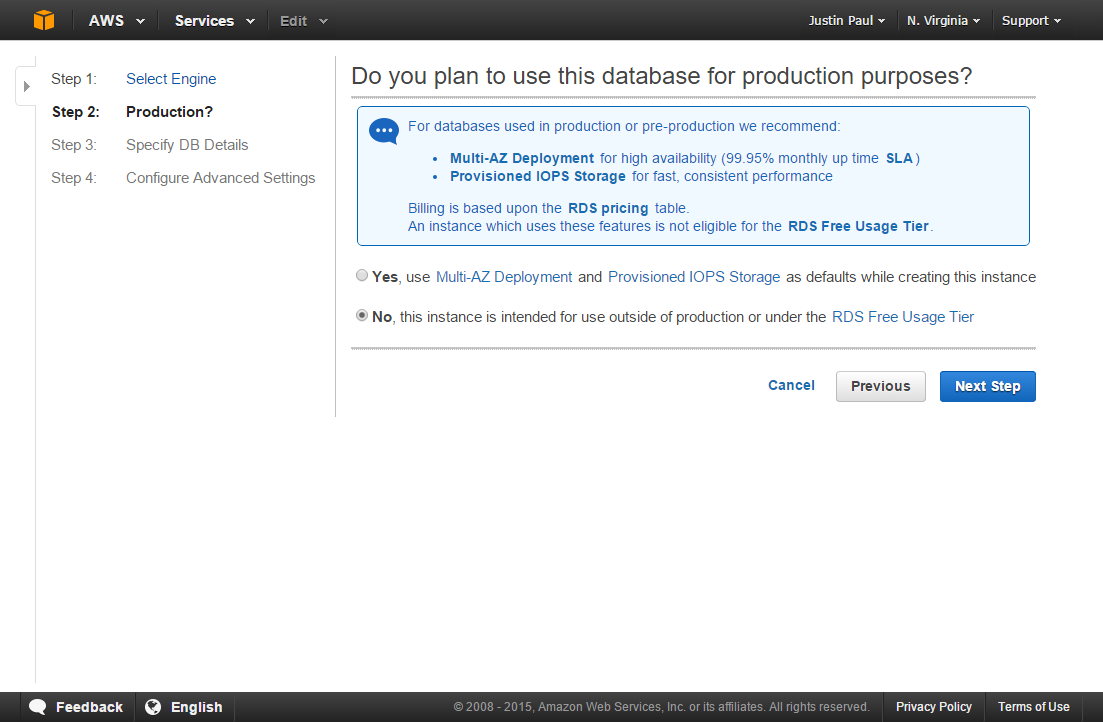Click RDS Free Usage Tier link in No option
The image size is (1103, 722).
point(903,317)
